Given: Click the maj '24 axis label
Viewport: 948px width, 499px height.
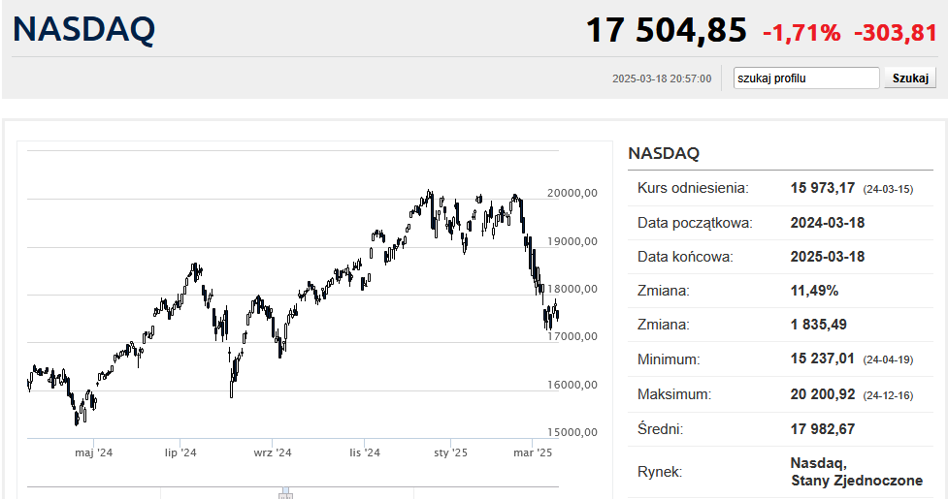Looking at the screenshot, I should 94,452.
